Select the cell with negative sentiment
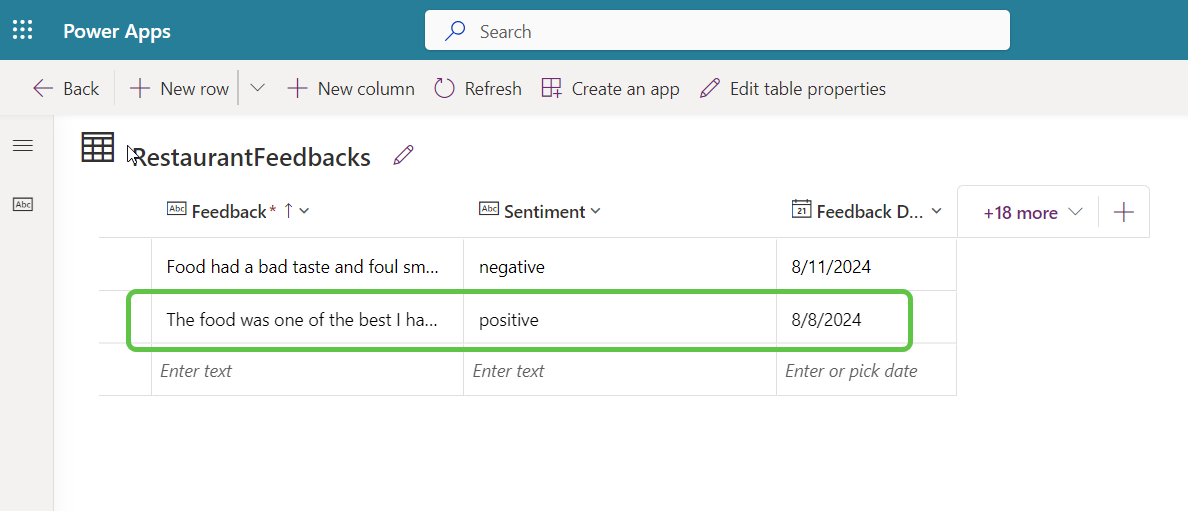Viewport: 1188px width, 511px height. (619, 267)
